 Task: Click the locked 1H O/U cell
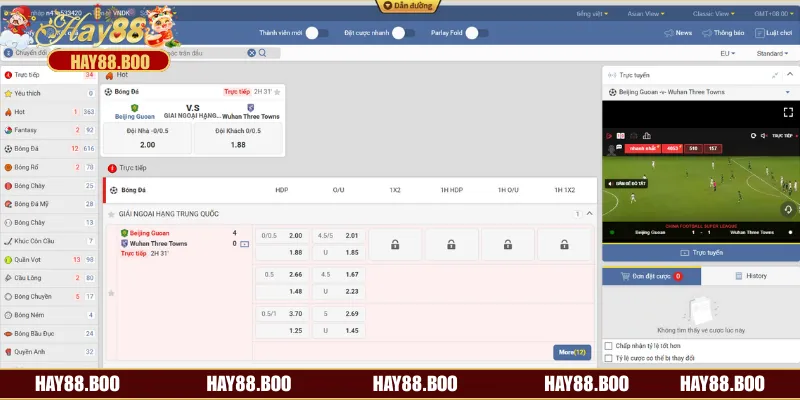[x=508, y=244]
